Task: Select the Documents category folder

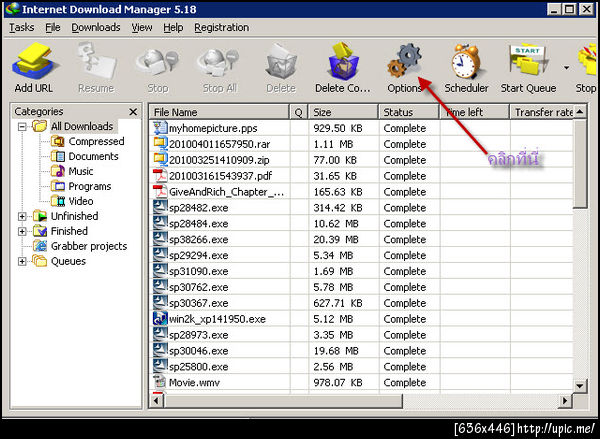Action: coord(85,156)
